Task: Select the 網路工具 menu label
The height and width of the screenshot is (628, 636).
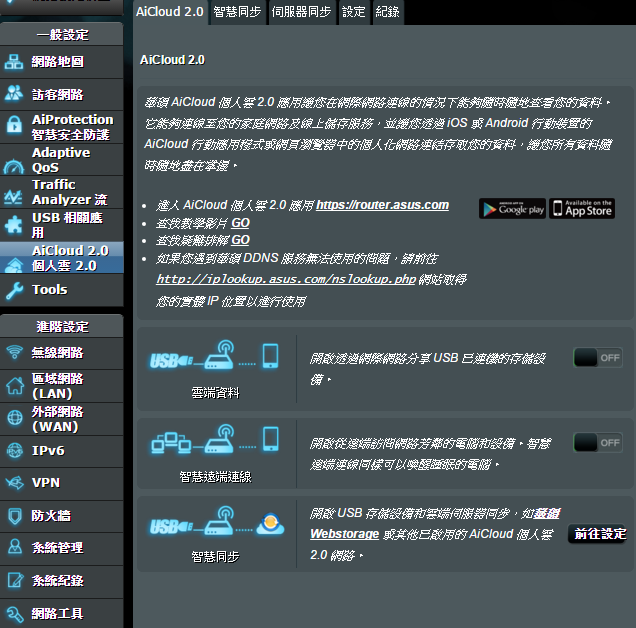Action: (58, 614)
